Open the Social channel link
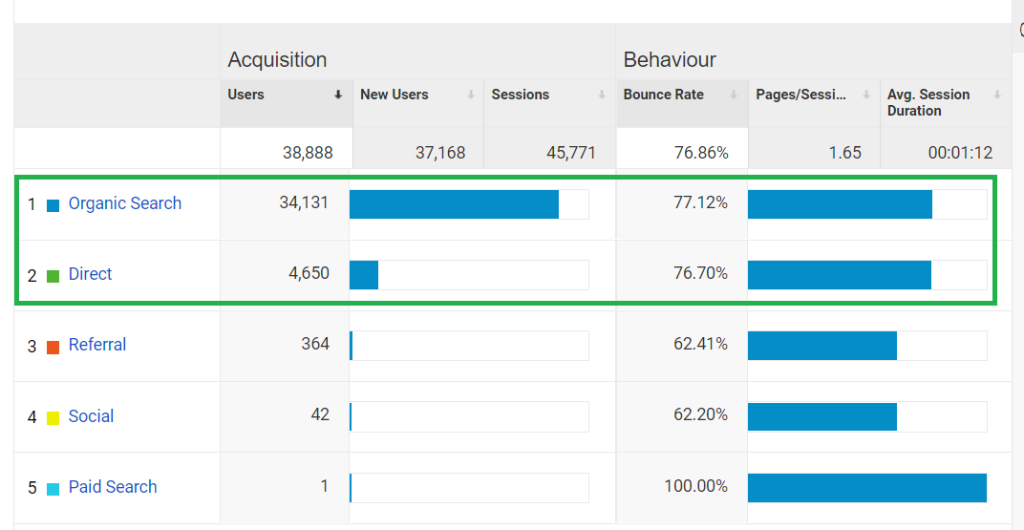The image size is (1024, 530). click(x=91, y=416)
